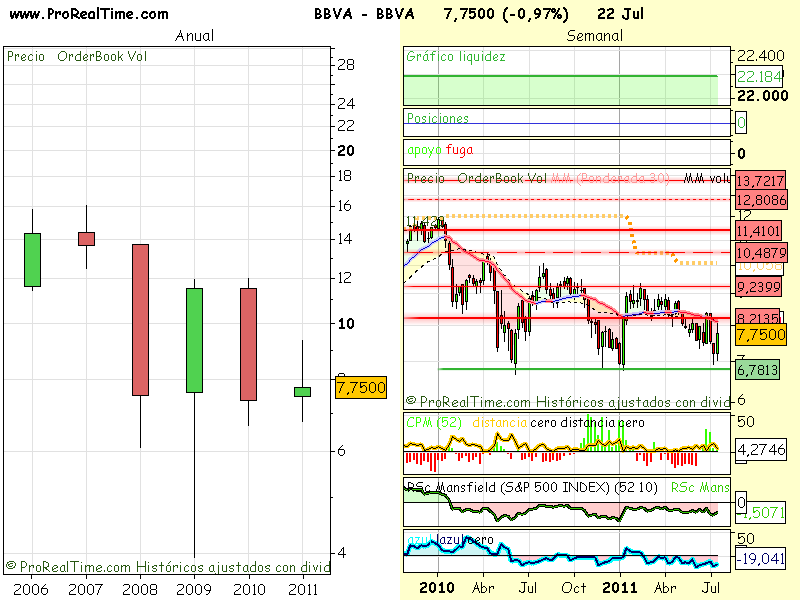Click the bold 2010 label under the Semanal chart
Image resolution: width=800 pixels, height=600 pixels.
click(437, 588)
